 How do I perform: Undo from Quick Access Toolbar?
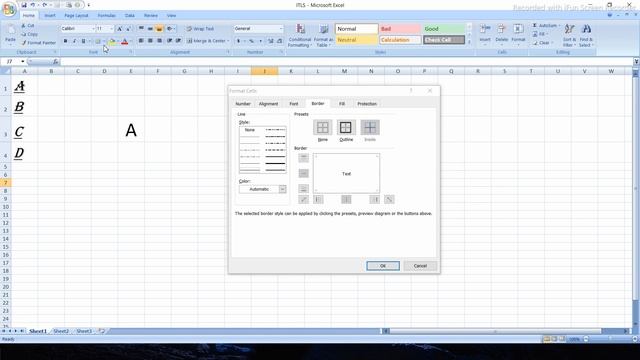[x=33, y=5]
